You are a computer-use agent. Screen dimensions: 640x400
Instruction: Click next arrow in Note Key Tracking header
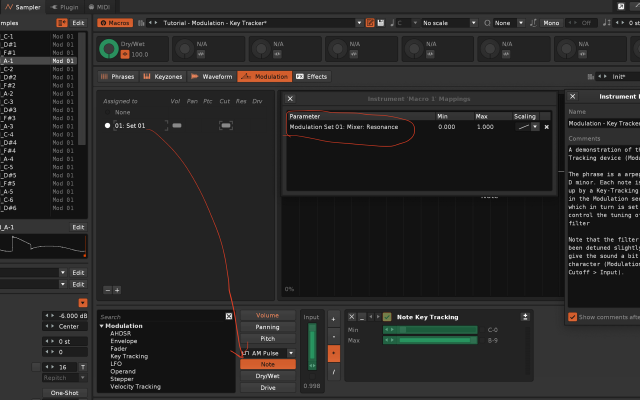tap(378, 317)
